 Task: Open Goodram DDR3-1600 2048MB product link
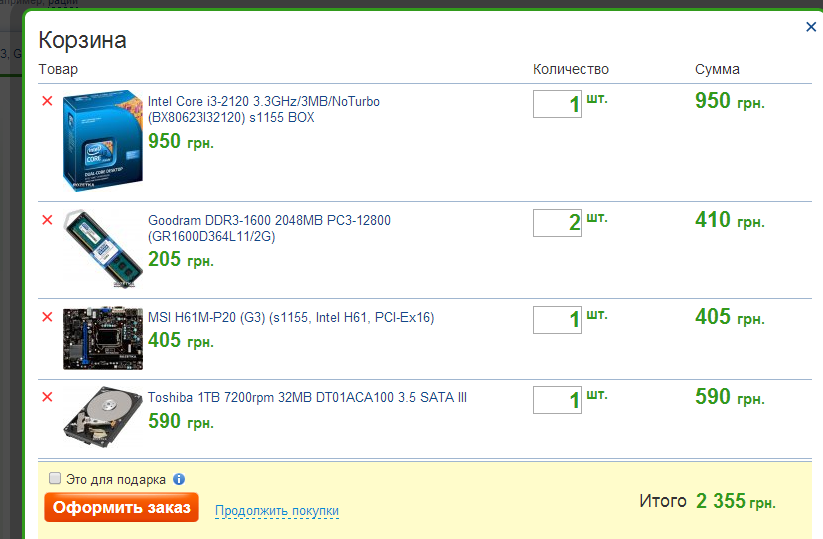pos(269,228)
